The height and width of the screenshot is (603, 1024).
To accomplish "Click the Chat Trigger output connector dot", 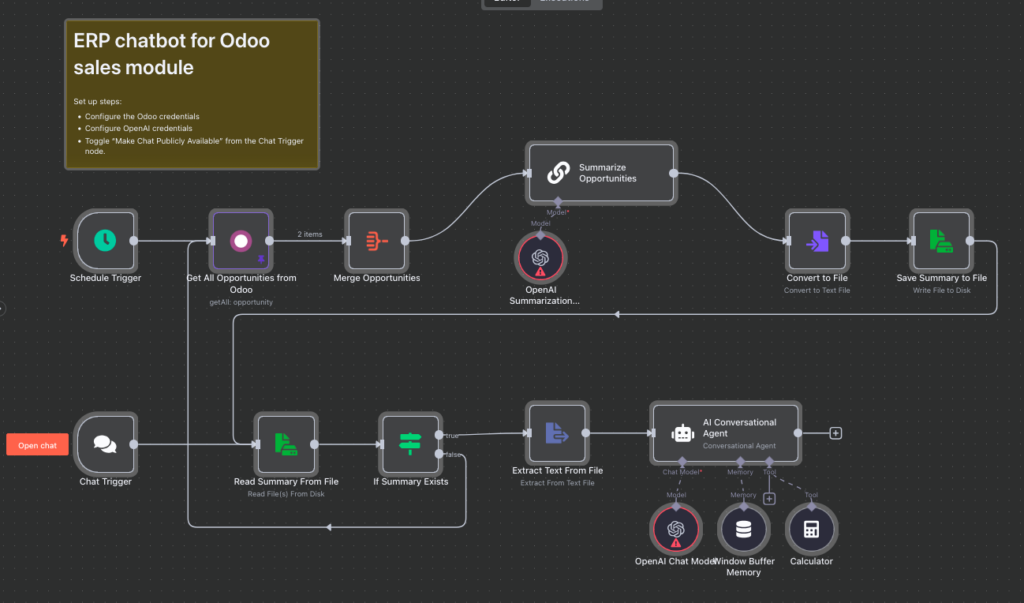I will tap(134, 444).
